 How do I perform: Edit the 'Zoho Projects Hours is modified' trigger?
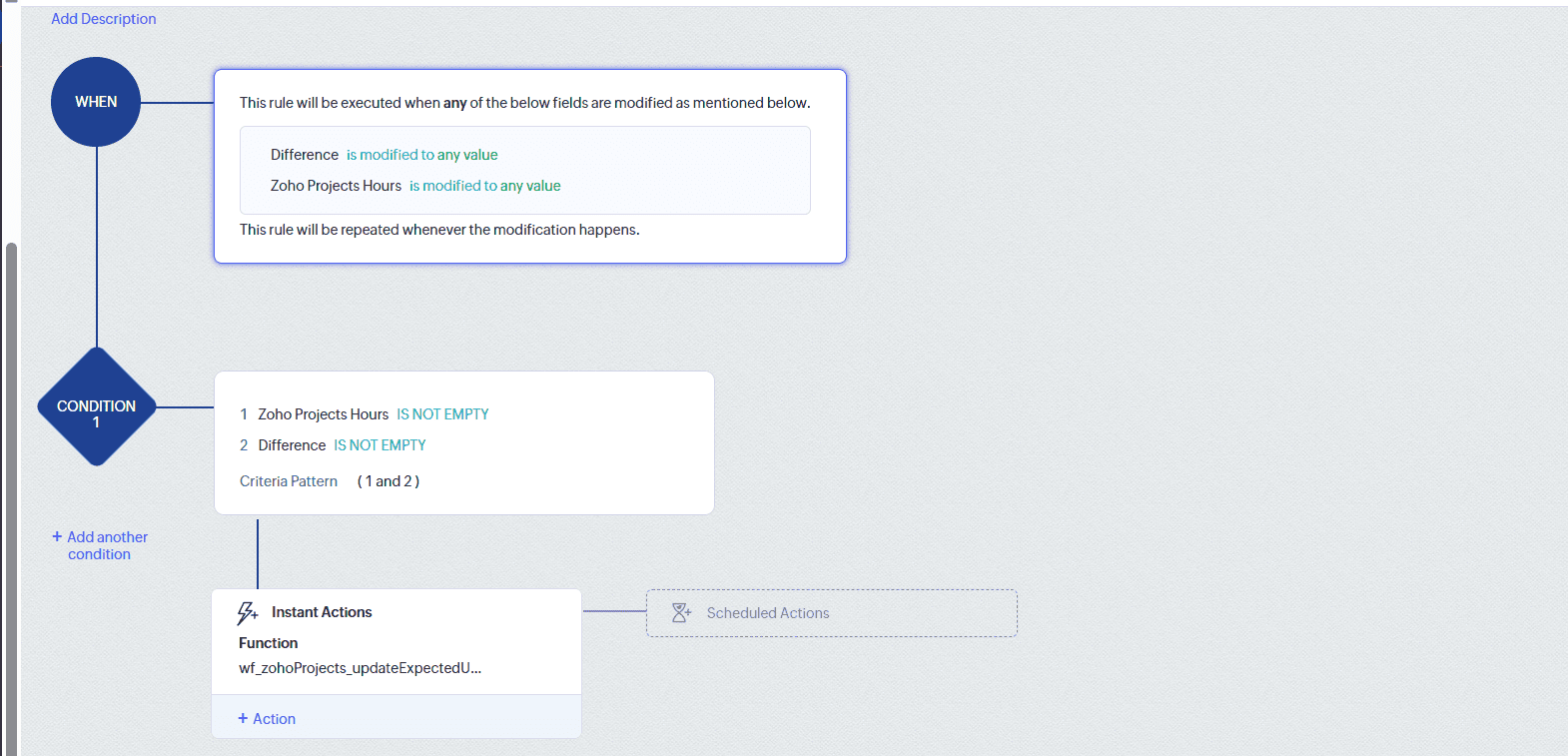coord(414,186)
